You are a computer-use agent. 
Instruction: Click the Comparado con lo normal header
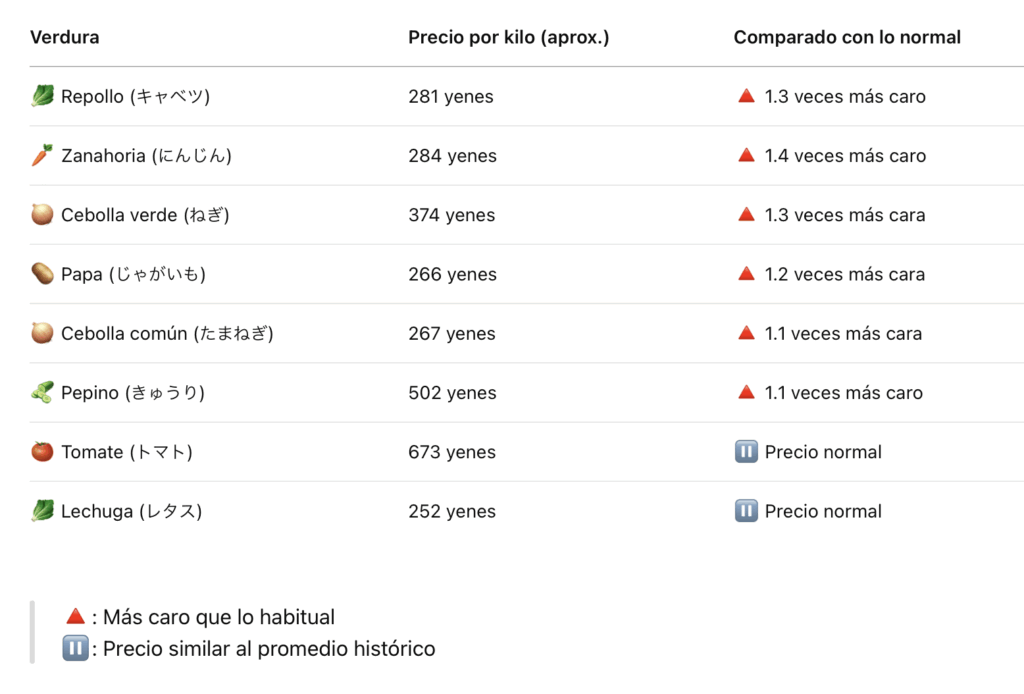point(847,37)
